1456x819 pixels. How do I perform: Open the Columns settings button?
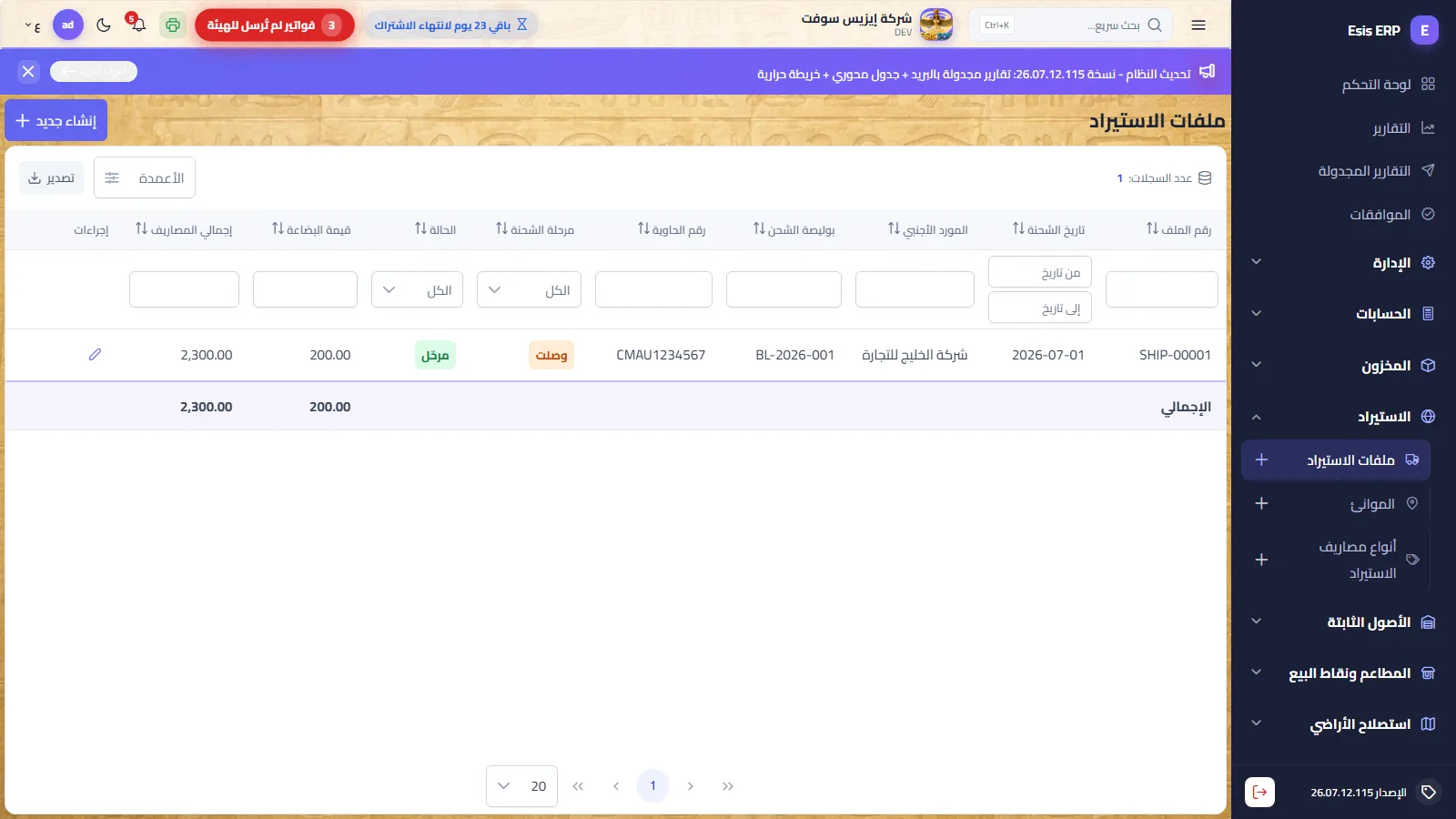[145, 177]
